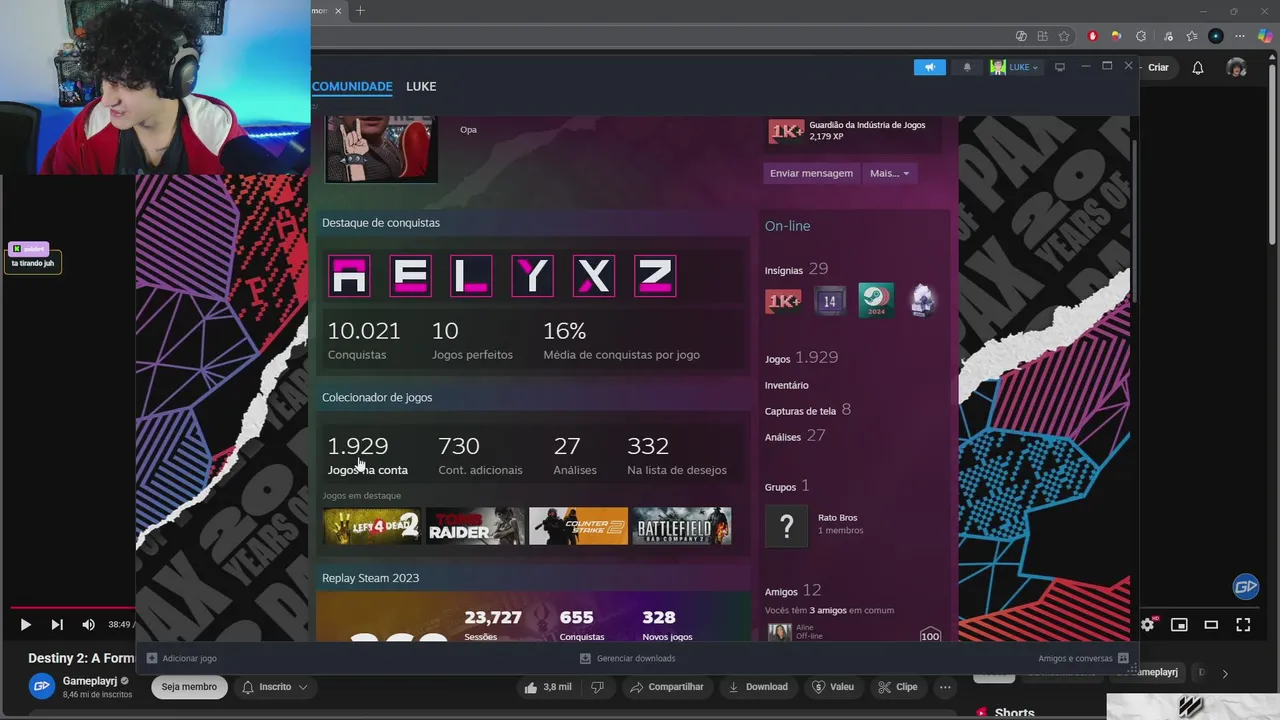Click the crystal trophy badge icon
The height and width of the screenshot is (720, 1280).
[923, 301]
